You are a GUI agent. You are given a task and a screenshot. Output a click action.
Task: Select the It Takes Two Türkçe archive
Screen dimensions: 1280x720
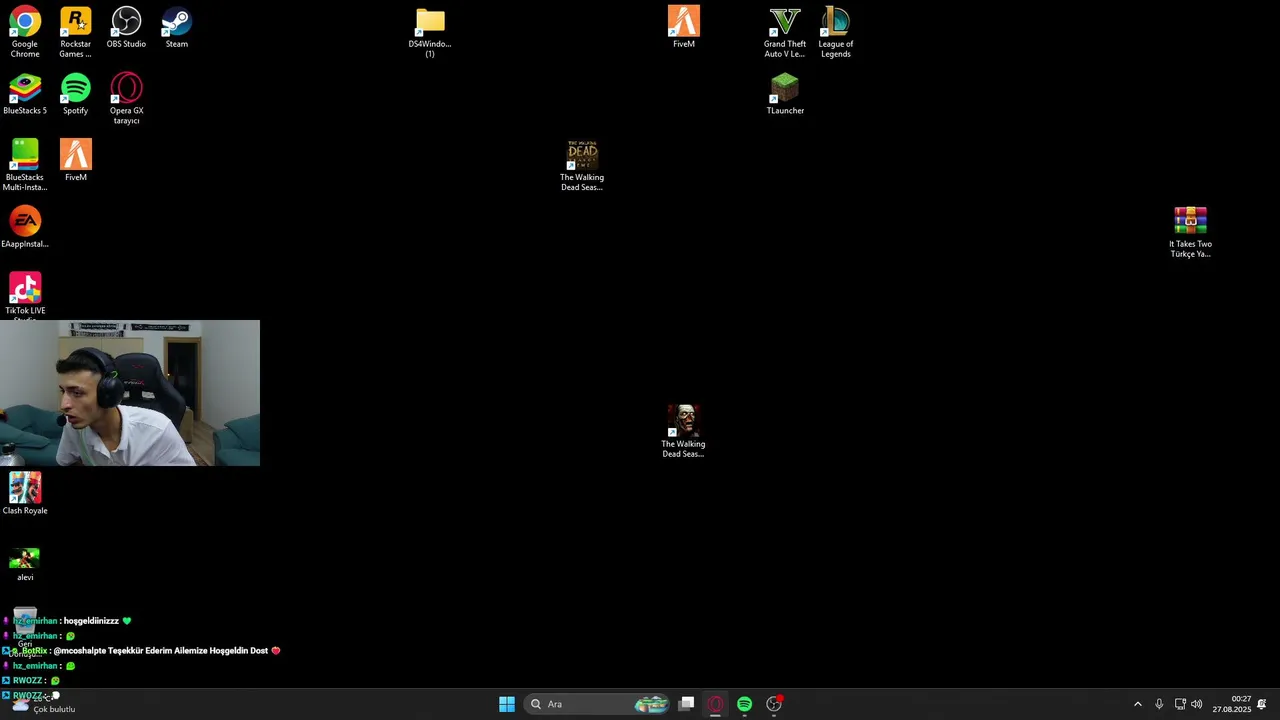pos(1190,232)
